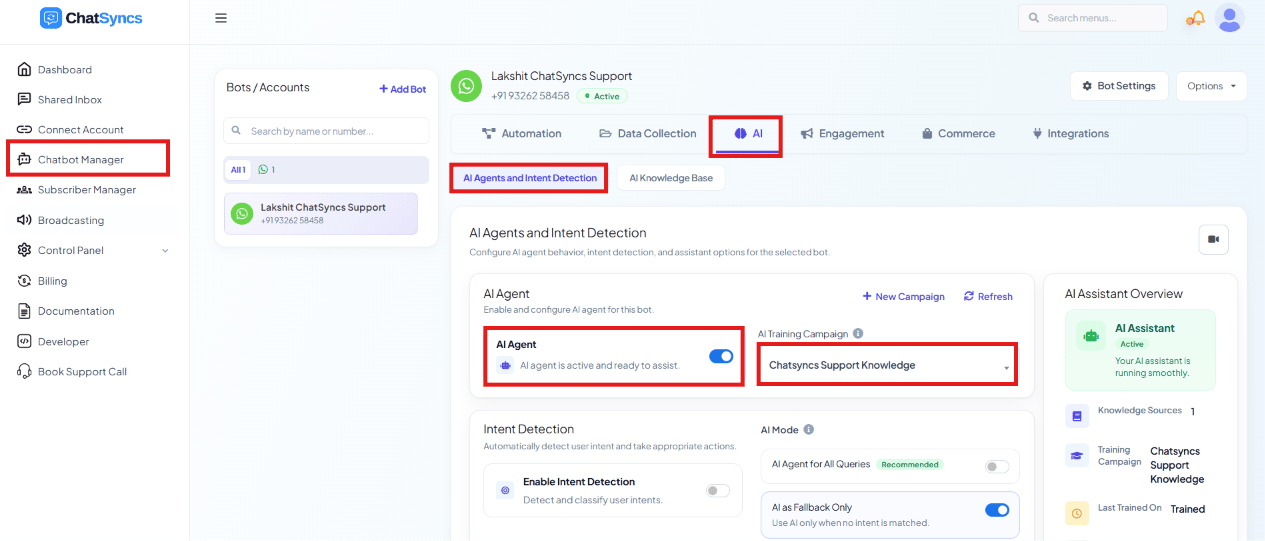This screenshot has width=1265, height=541.
Task: Switch to the Automation tab
Action: tap(521, 133)
